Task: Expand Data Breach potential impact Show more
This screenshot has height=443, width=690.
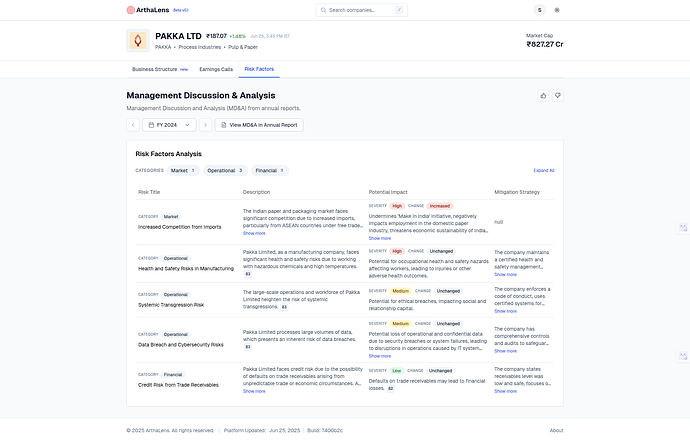Action: click(x=380, y=356)
